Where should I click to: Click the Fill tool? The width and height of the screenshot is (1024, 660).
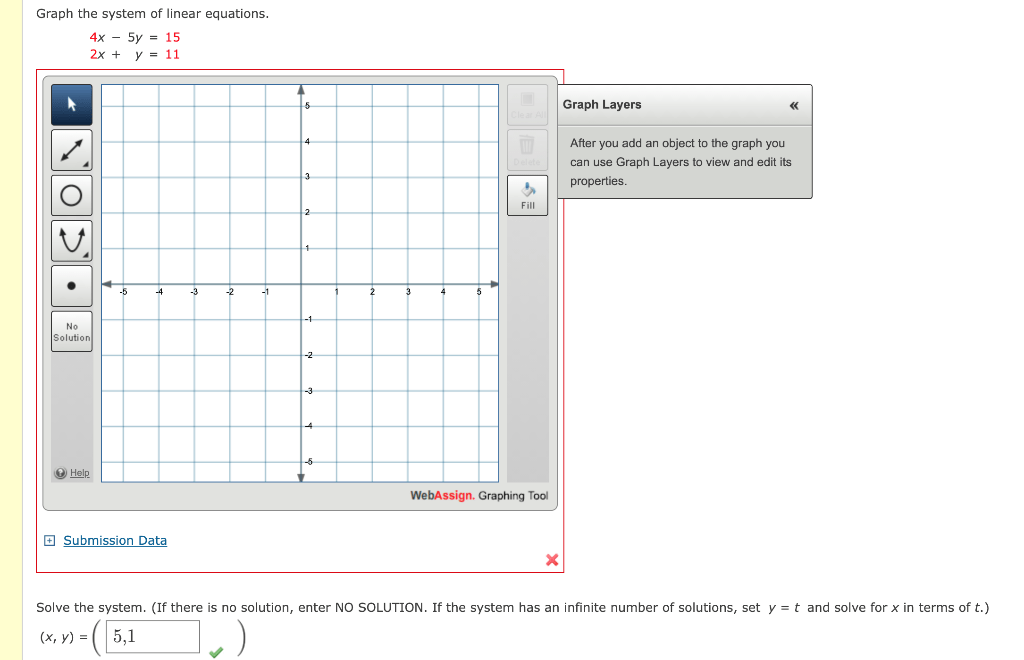[x=528, y=195]
